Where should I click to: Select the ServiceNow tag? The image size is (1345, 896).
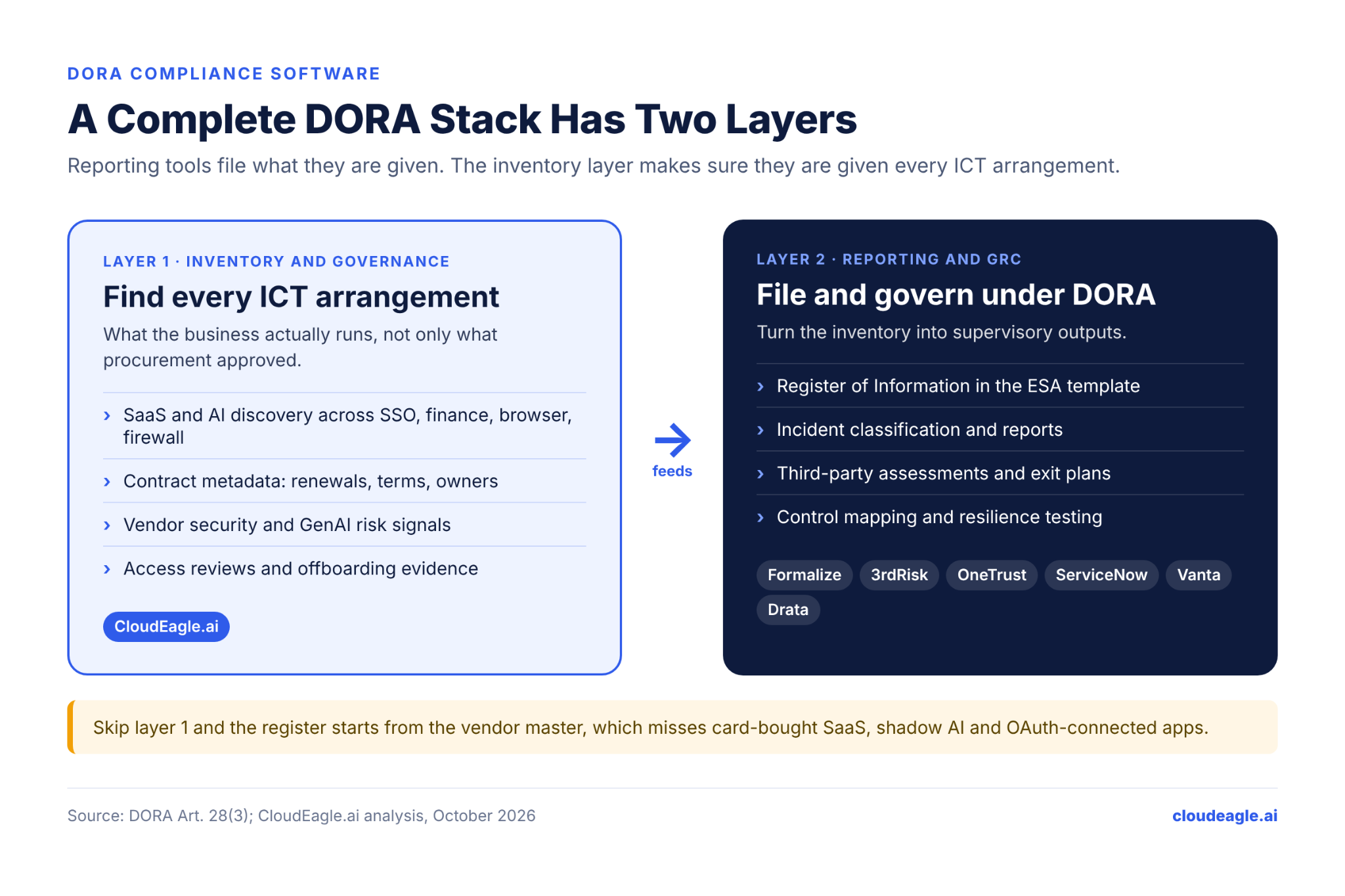pyautogui.click(x=1101, y=575)
